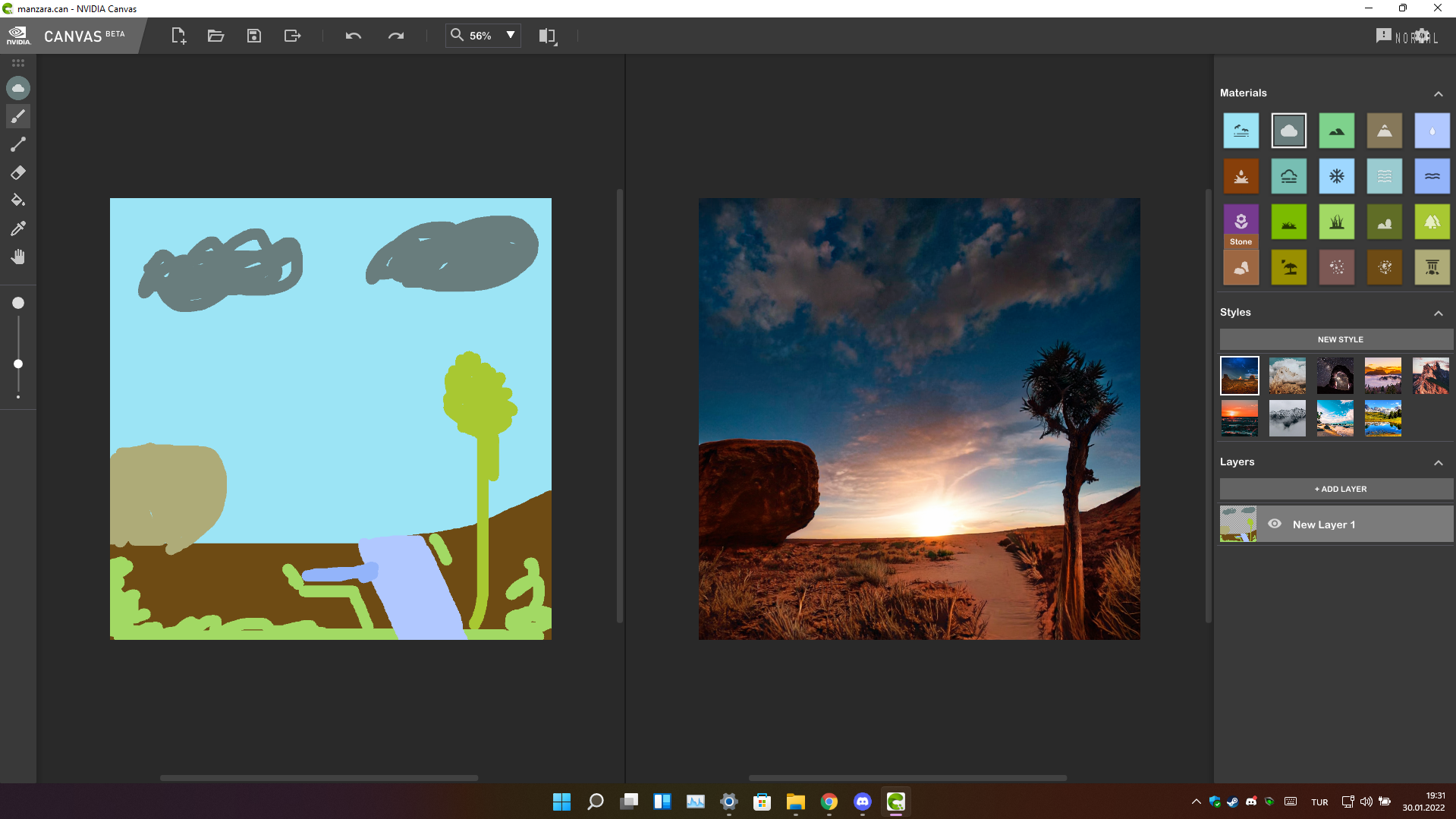Screen dimensions: 1456x819
Task: Pick the purple Flower material
Action: coord(1241,222)
